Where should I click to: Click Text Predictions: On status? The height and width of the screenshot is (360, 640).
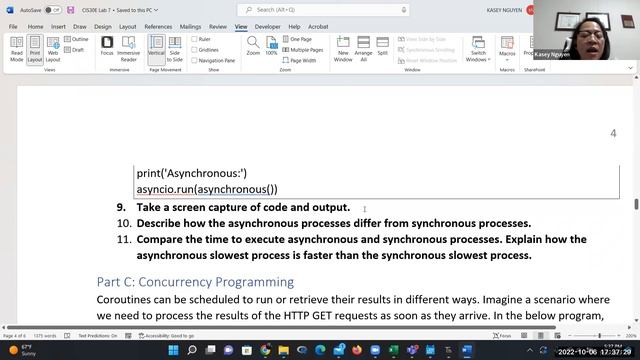tap(98, 336)
